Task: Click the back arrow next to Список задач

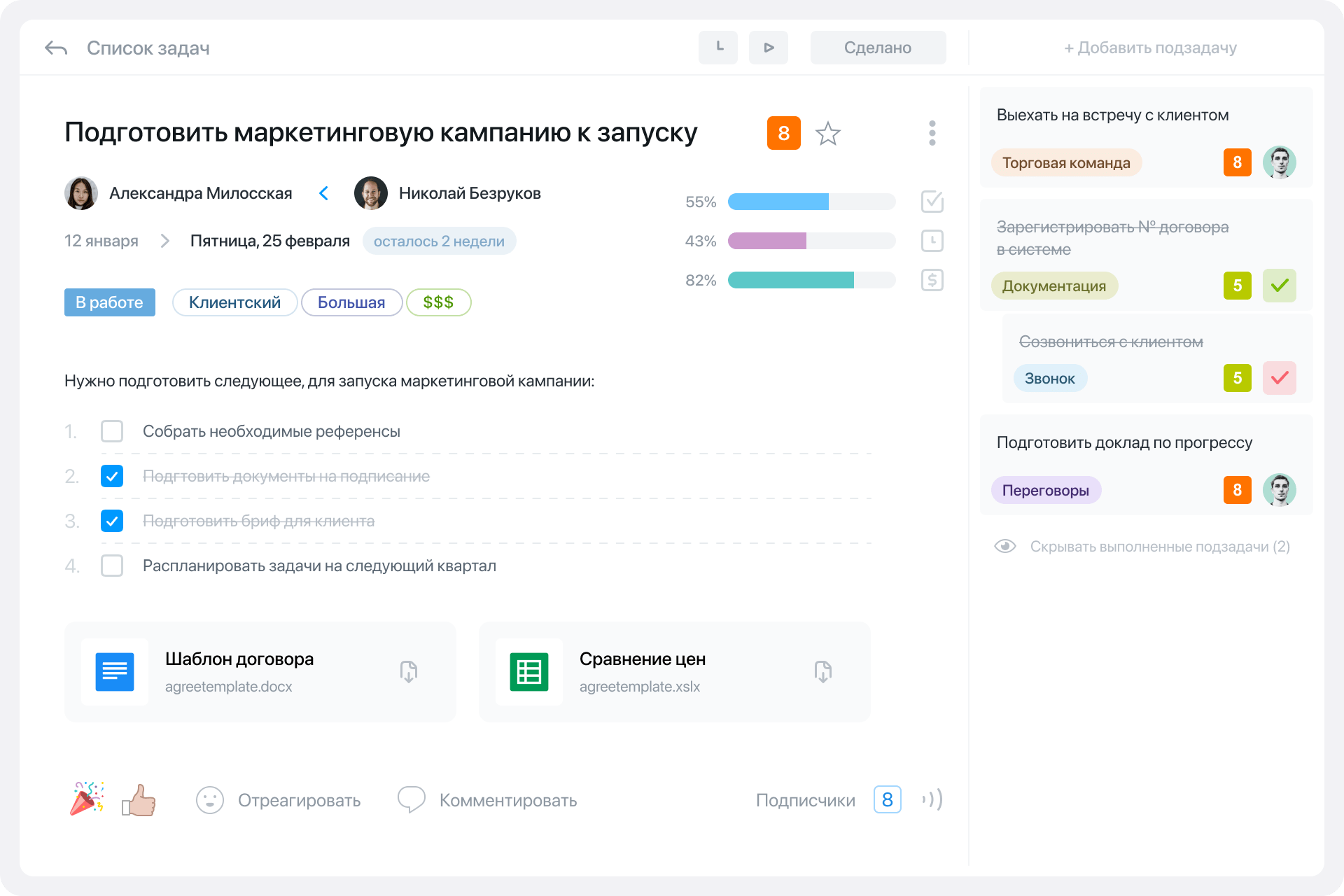Action: pyautogui.click(x=56, y=48)
